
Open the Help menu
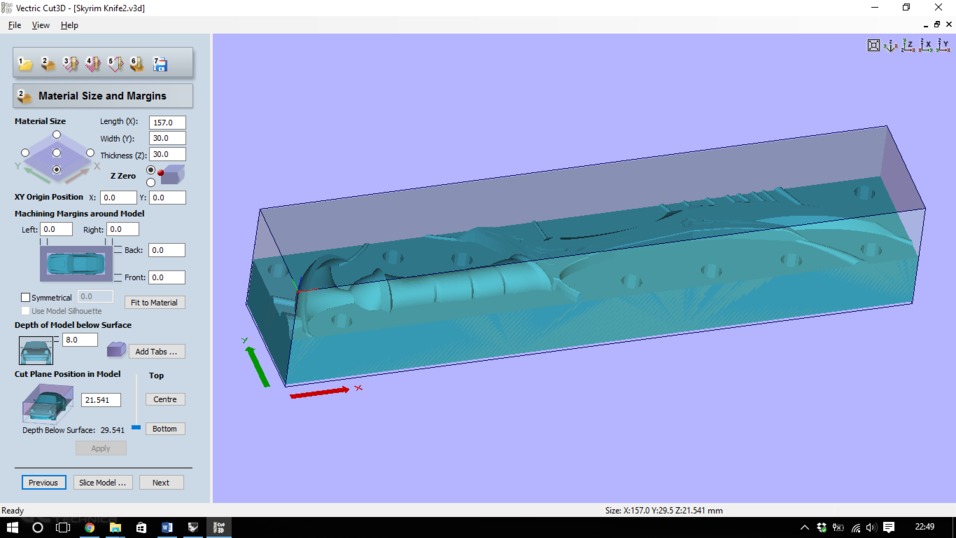[x=70, y=25]
